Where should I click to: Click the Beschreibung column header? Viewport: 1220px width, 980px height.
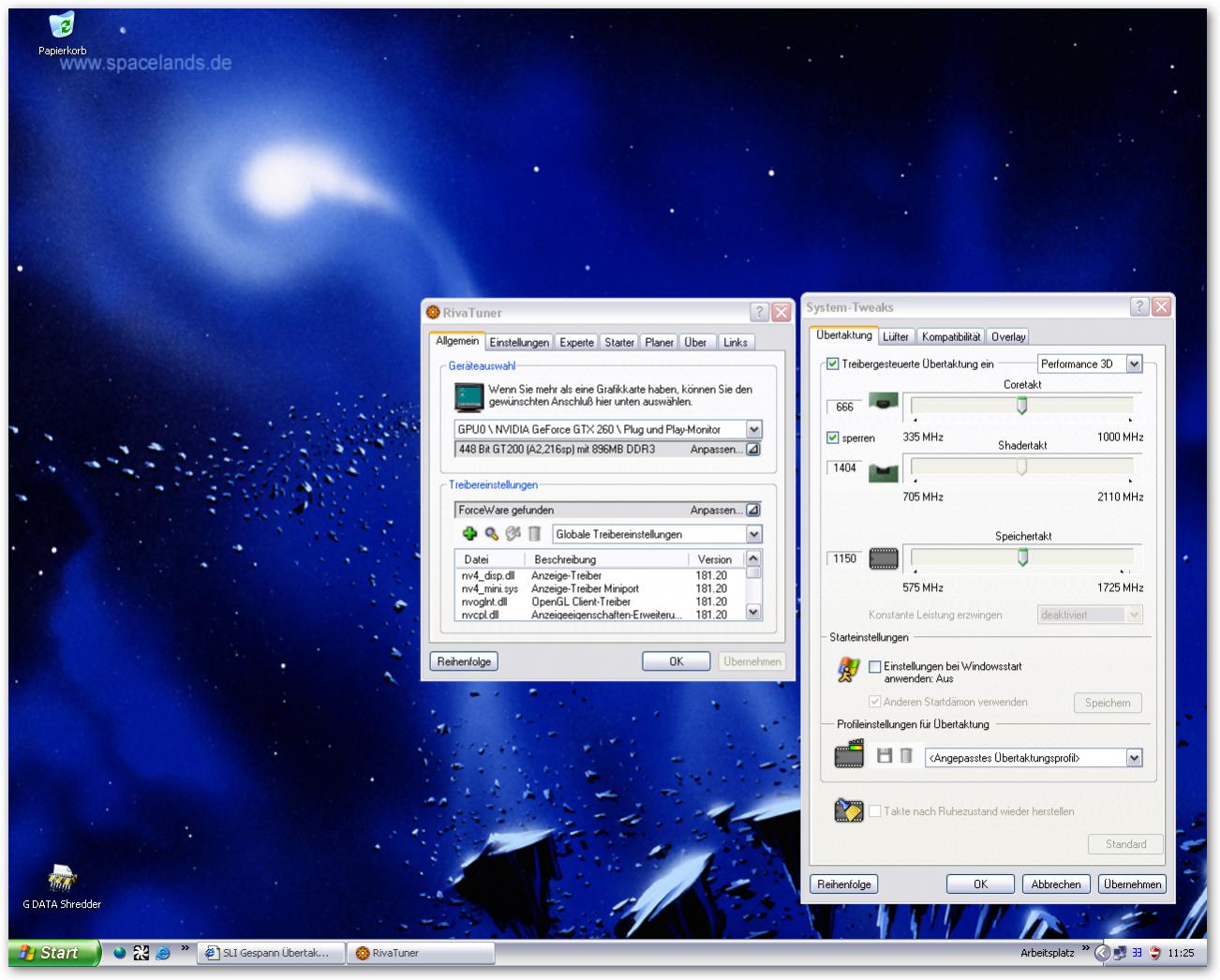[605, 559]
